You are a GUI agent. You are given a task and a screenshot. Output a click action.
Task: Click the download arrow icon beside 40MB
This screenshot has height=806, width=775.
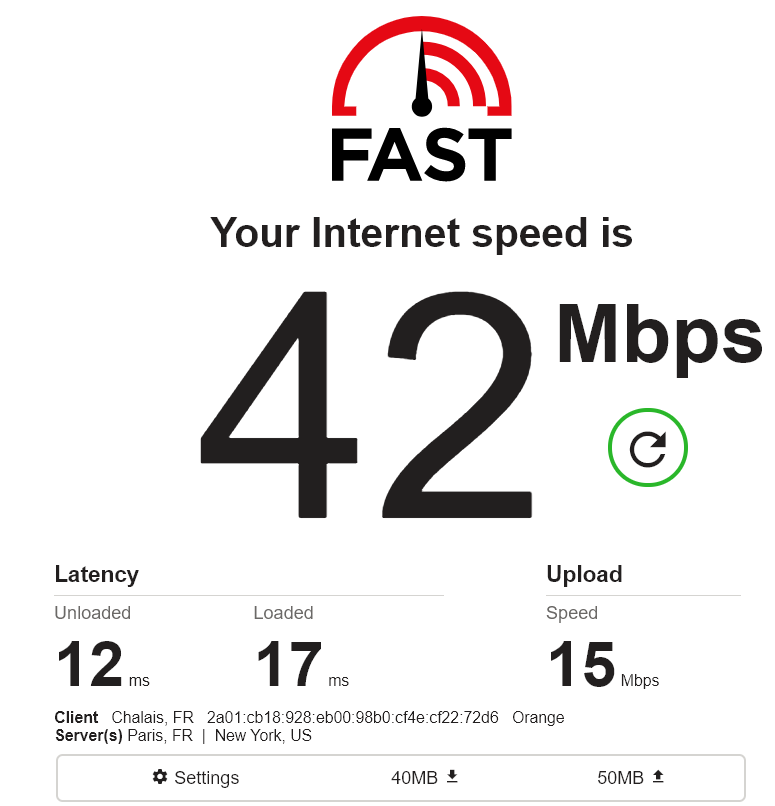[x=452, y=776]
